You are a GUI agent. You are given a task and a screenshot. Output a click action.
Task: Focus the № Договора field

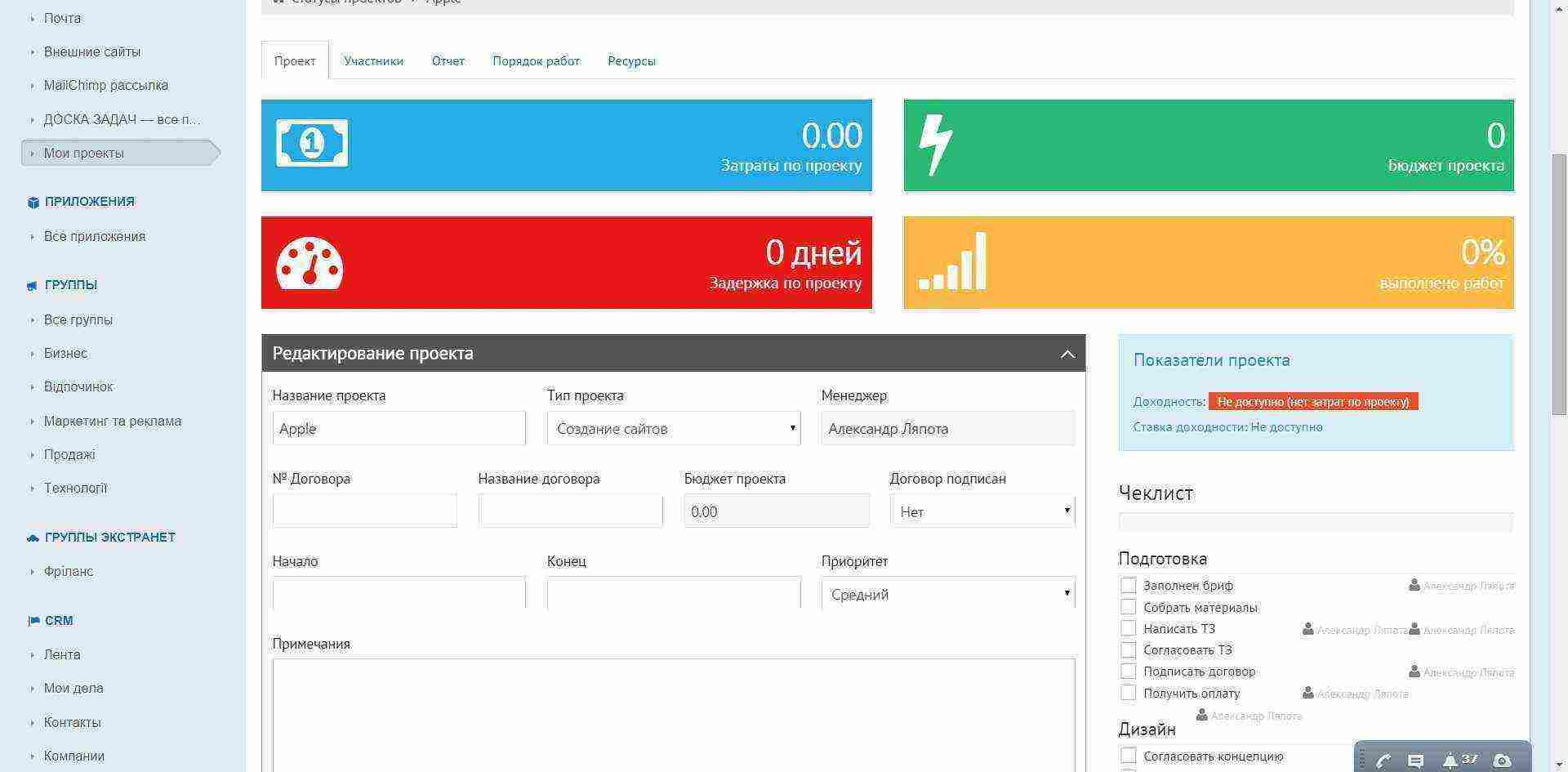click(x=365, y=511)
